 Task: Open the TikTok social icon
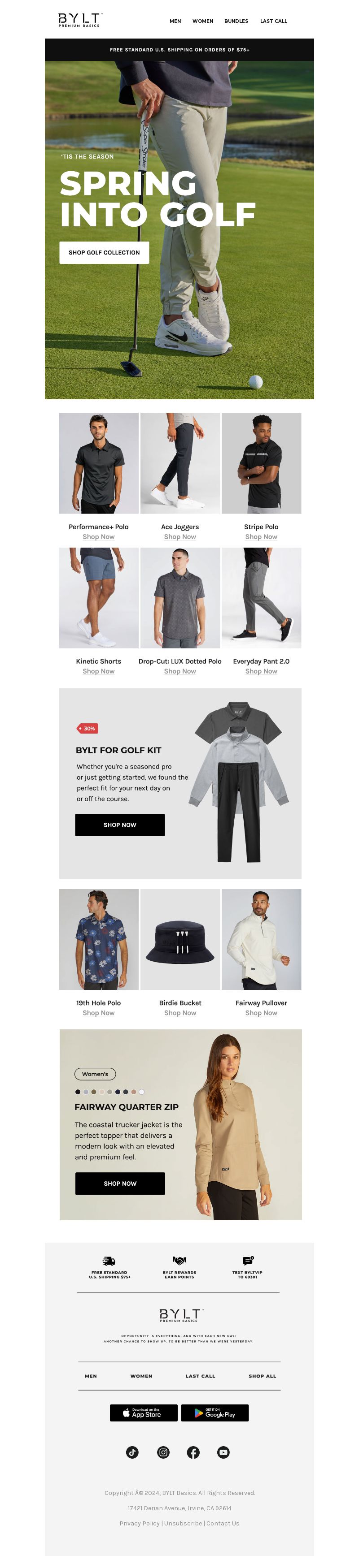click(x=132, y=1452)
